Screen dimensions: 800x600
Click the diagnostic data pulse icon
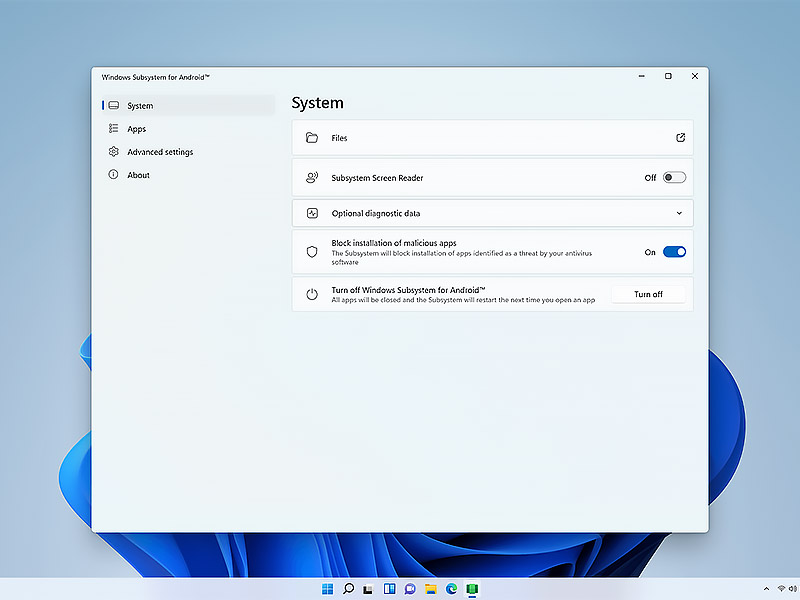(x=312, y=213)
